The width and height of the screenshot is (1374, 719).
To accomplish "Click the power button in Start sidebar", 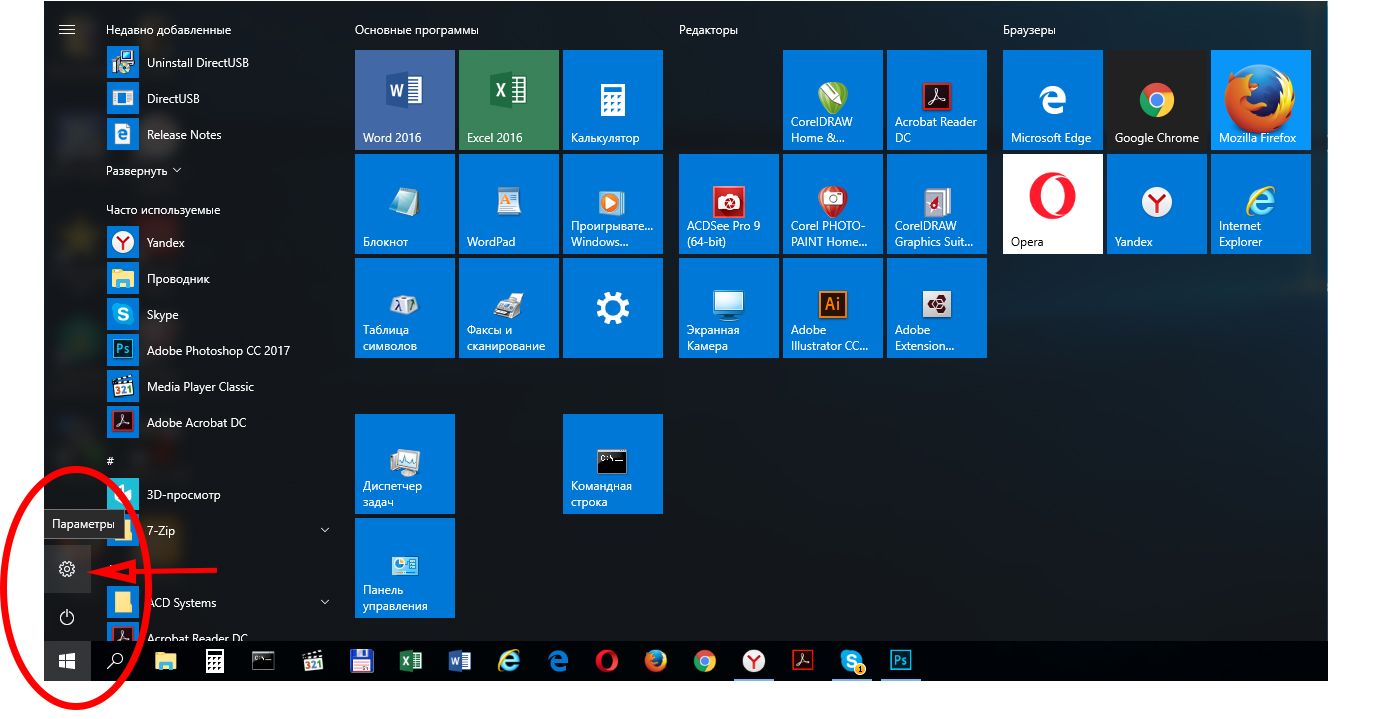I will coord(67,617).
